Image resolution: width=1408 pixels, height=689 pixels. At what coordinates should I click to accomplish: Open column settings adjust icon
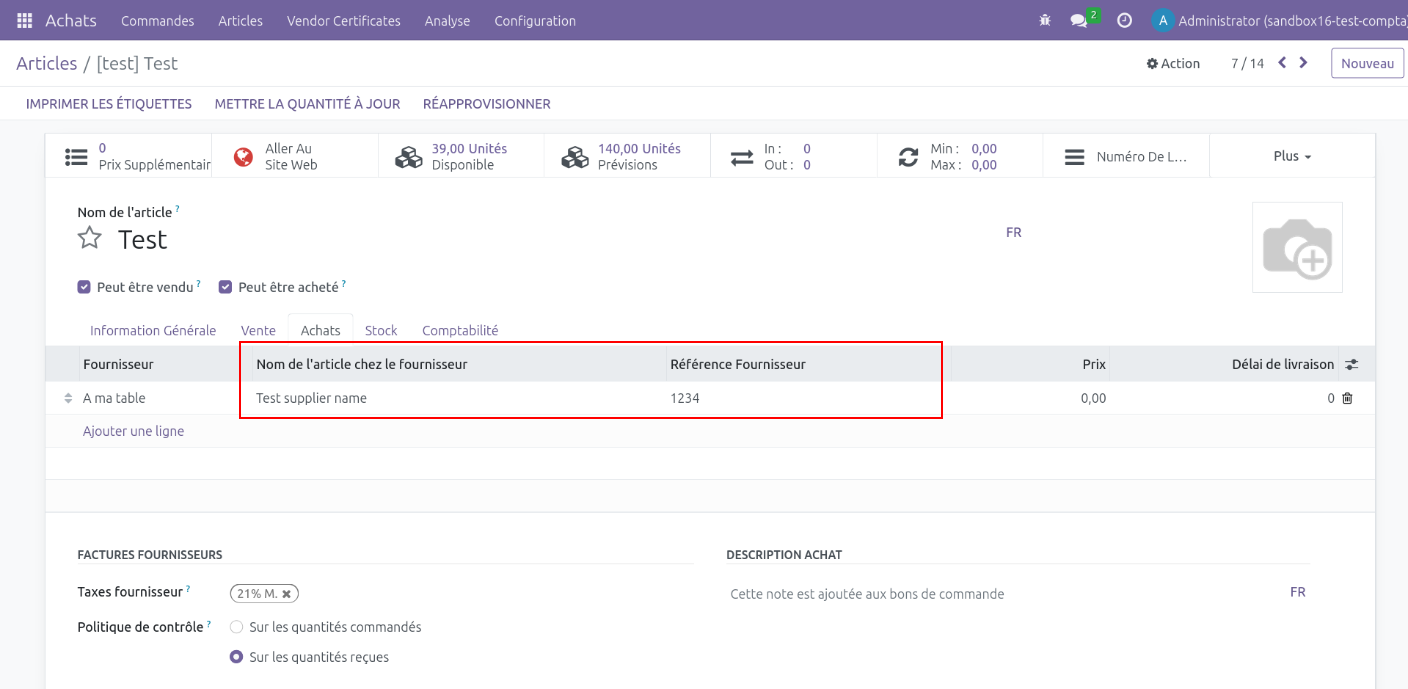tap(1352, 364)
